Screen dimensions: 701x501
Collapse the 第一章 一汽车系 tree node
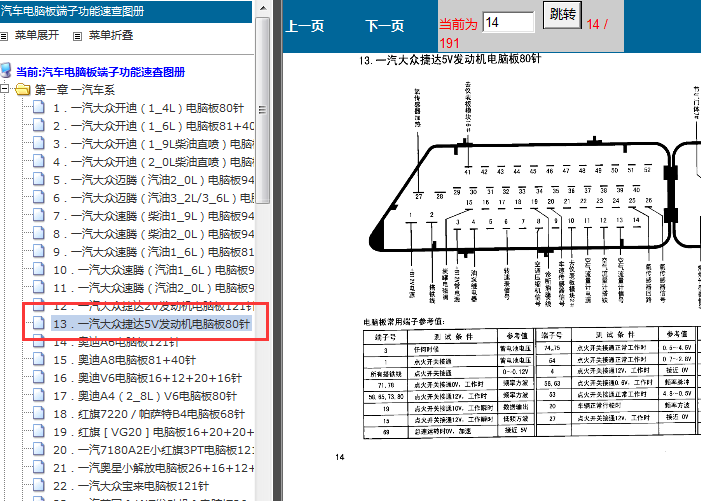point(4,89)
